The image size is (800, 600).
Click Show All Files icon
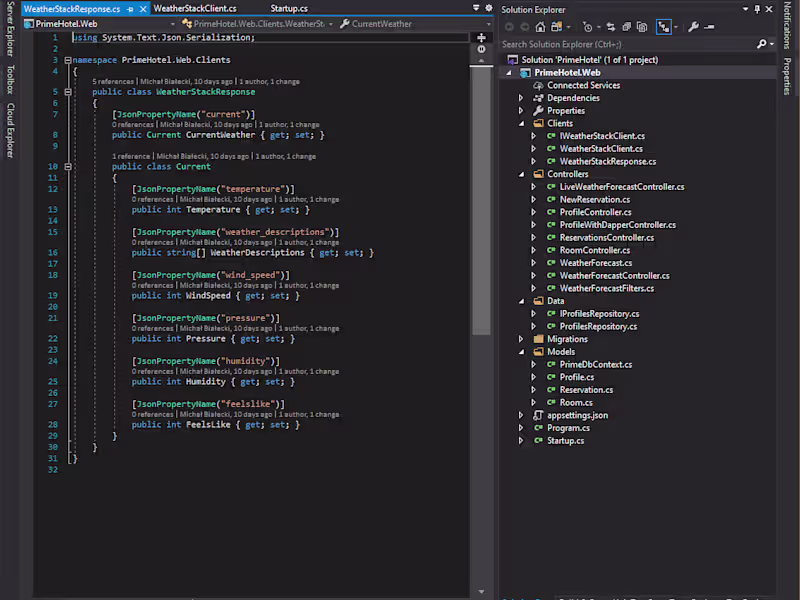(x=642, y=27)
